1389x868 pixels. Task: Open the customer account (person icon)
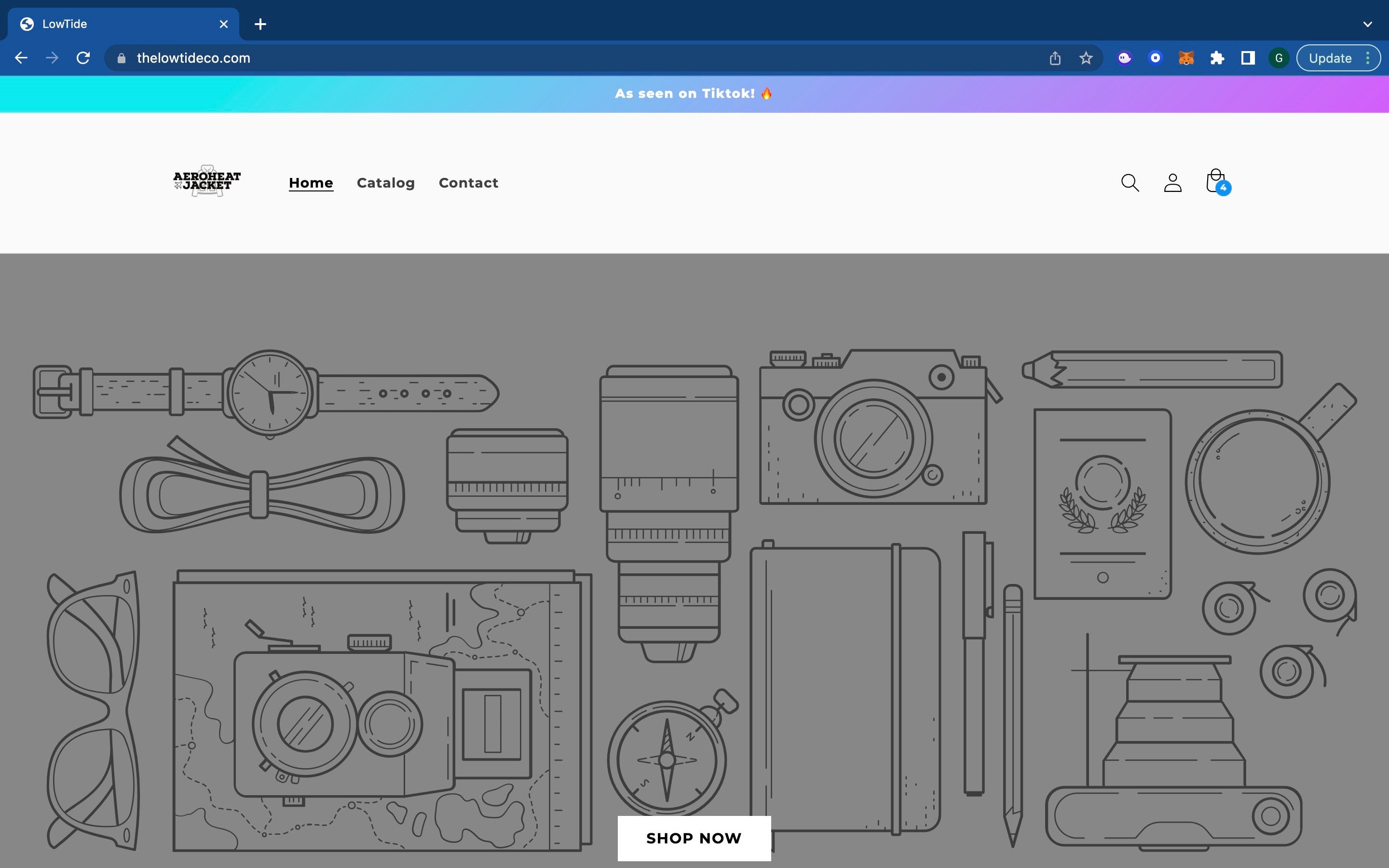click(x=1171, y=183)
